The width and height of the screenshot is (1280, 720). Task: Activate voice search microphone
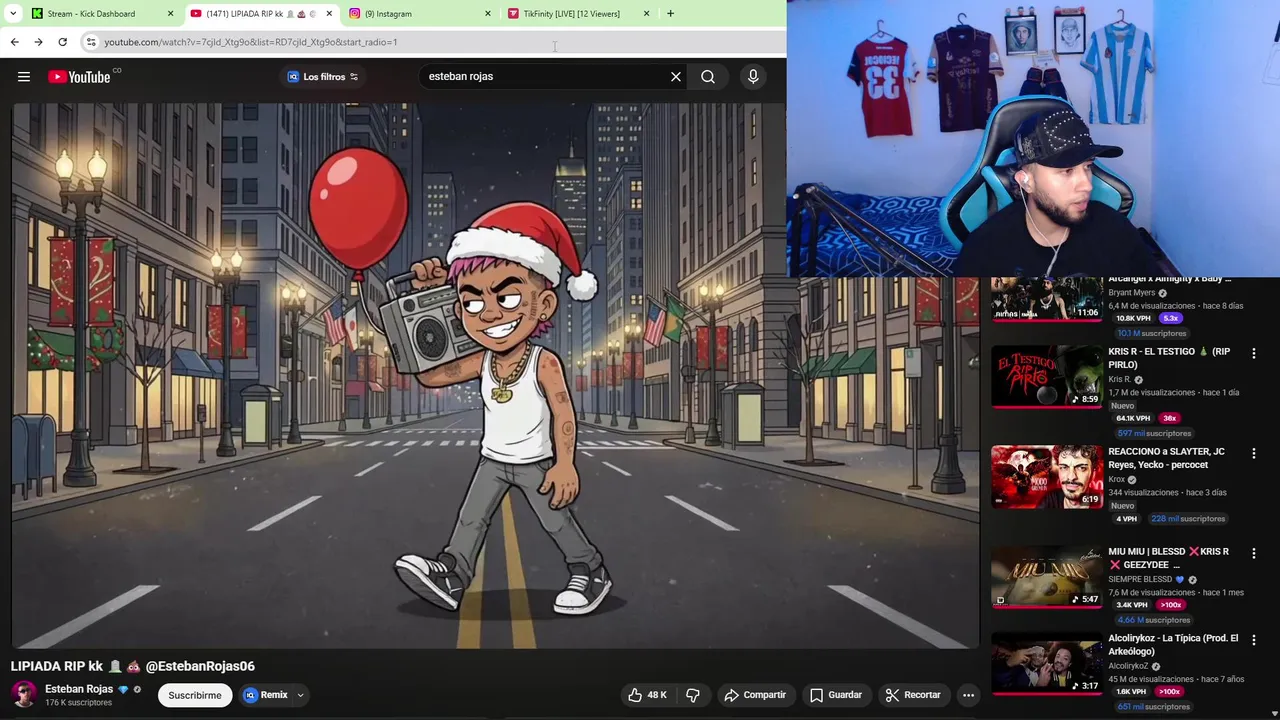click(x=753, y=77)
